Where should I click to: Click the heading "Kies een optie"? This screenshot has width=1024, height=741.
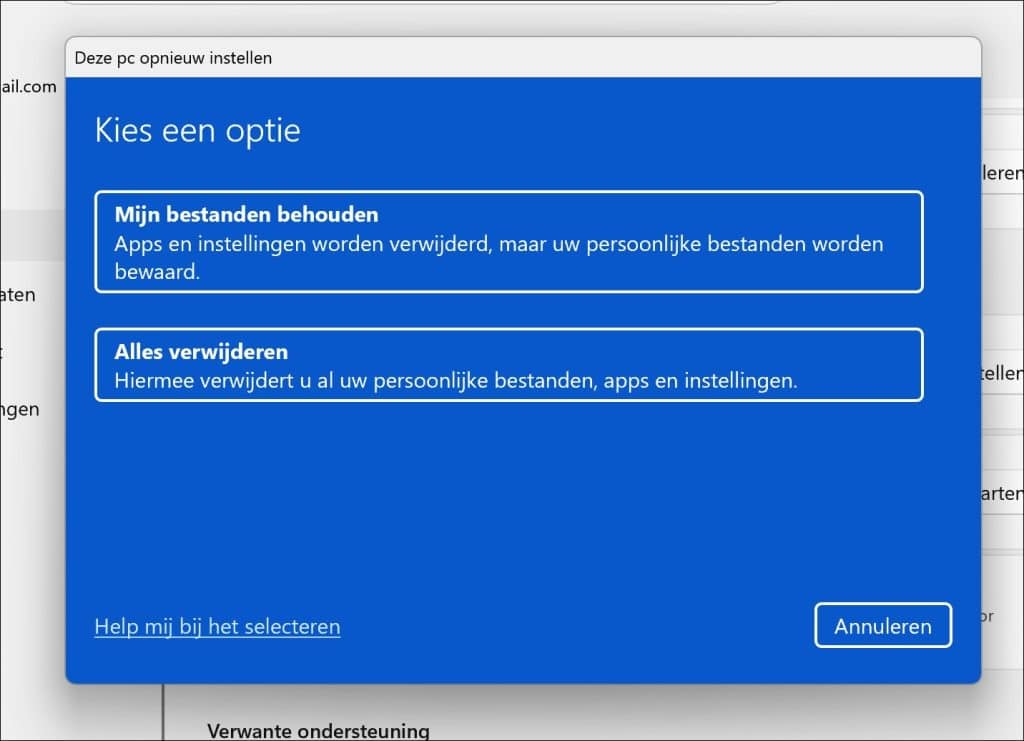point(196,130)
